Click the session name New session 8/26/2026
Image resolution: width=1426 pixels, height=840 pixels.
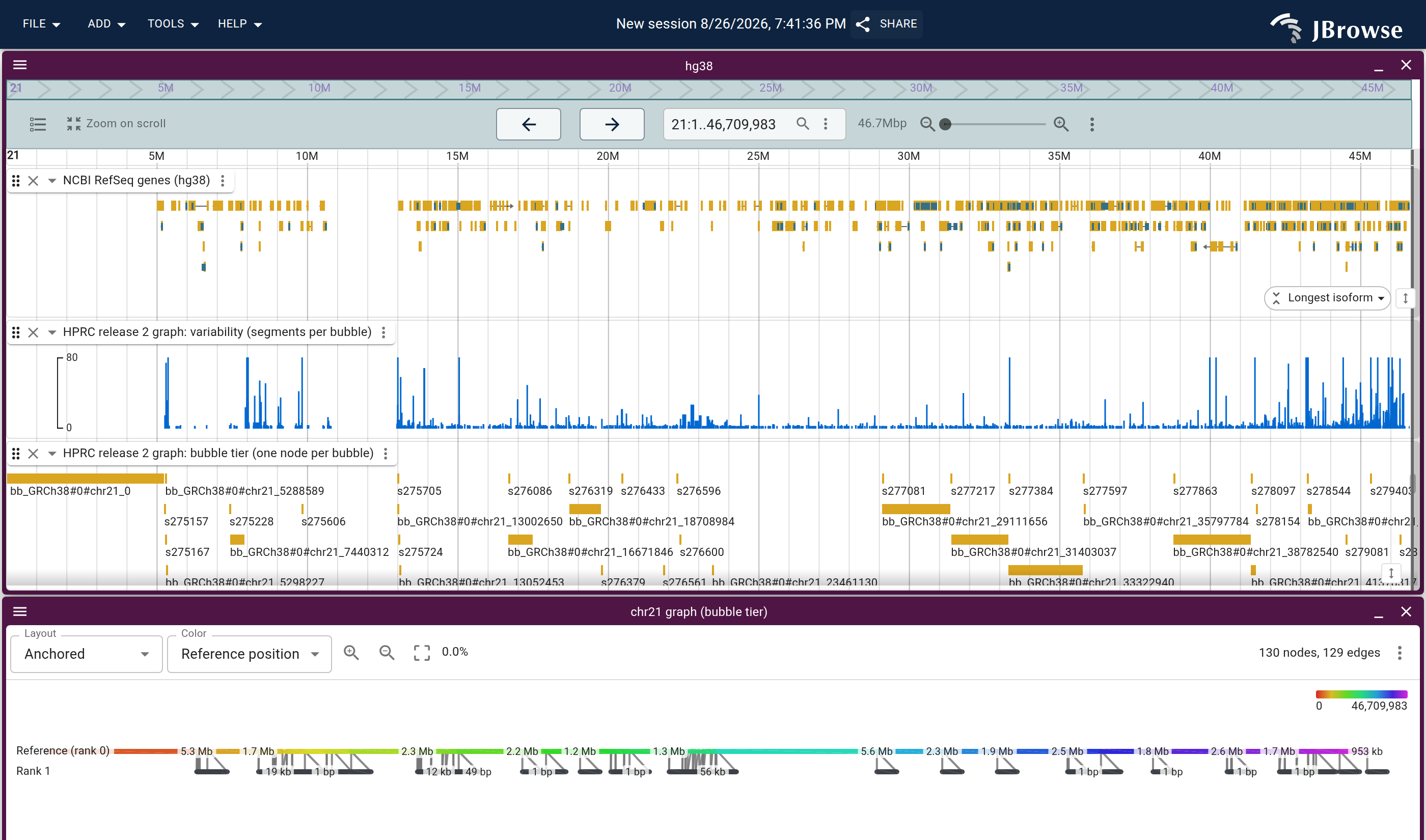pos(731,24)
